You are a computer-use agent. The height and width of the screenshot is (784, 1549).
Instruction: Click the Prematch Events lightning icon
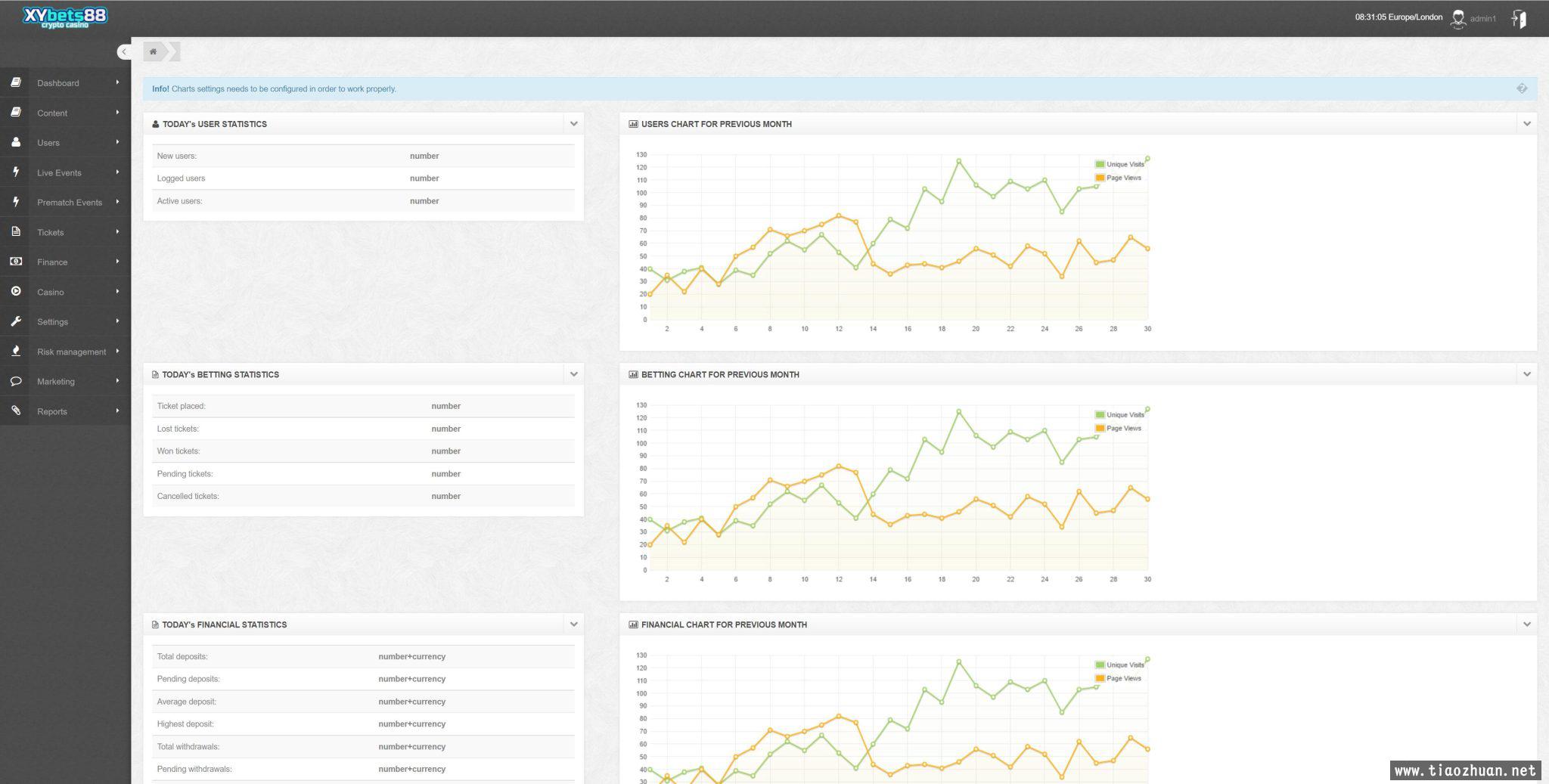[15, 202]
